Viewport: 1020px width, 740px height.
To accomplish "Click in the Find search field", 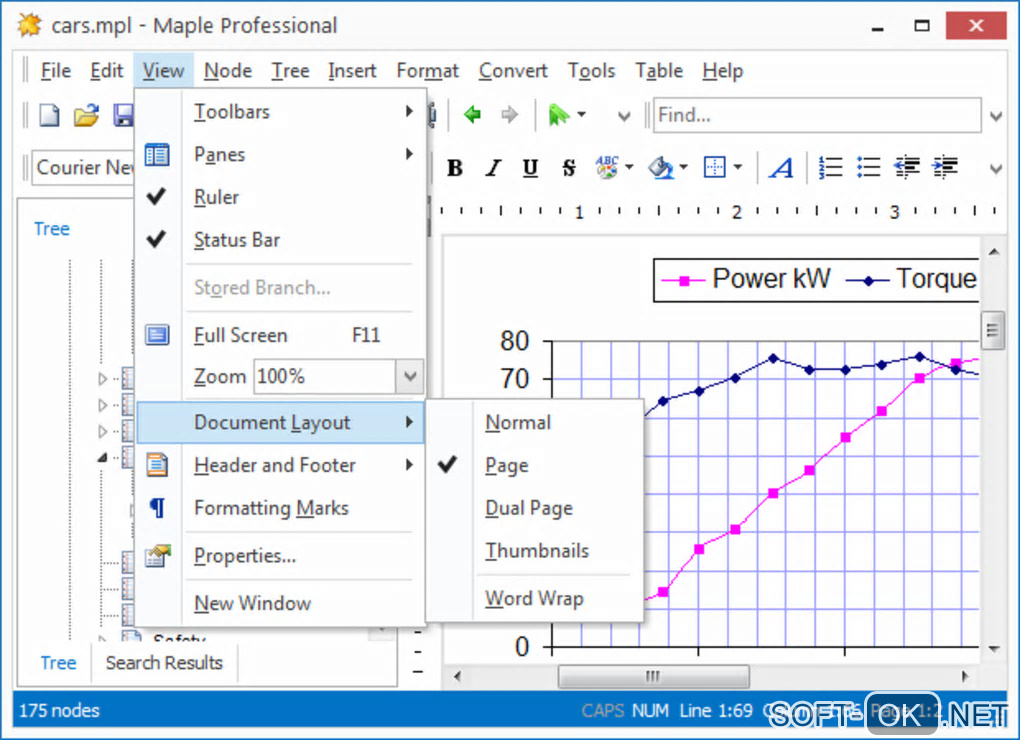I will tap(817, 115).
